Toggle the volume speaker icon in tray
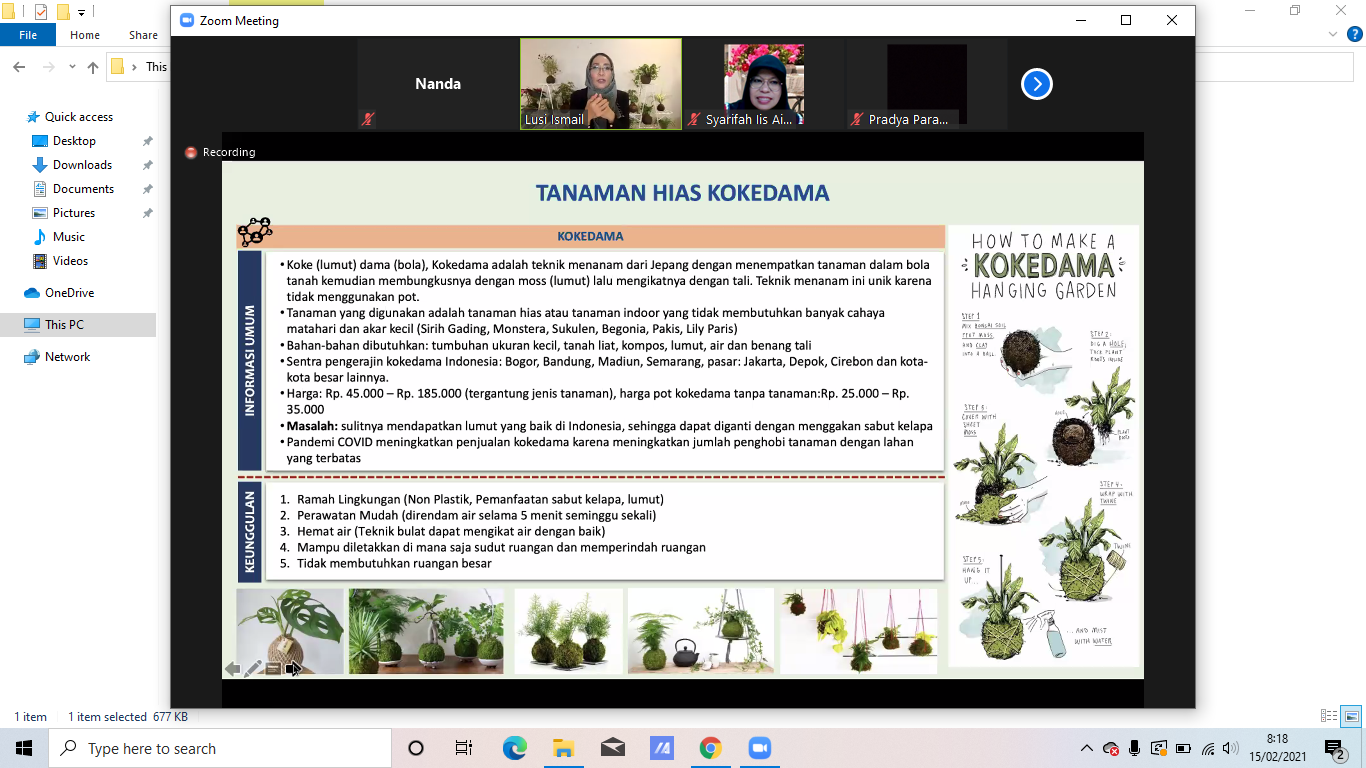Screen dimensions: 1366x768 pyautogui.click(x=1230, y=748)
